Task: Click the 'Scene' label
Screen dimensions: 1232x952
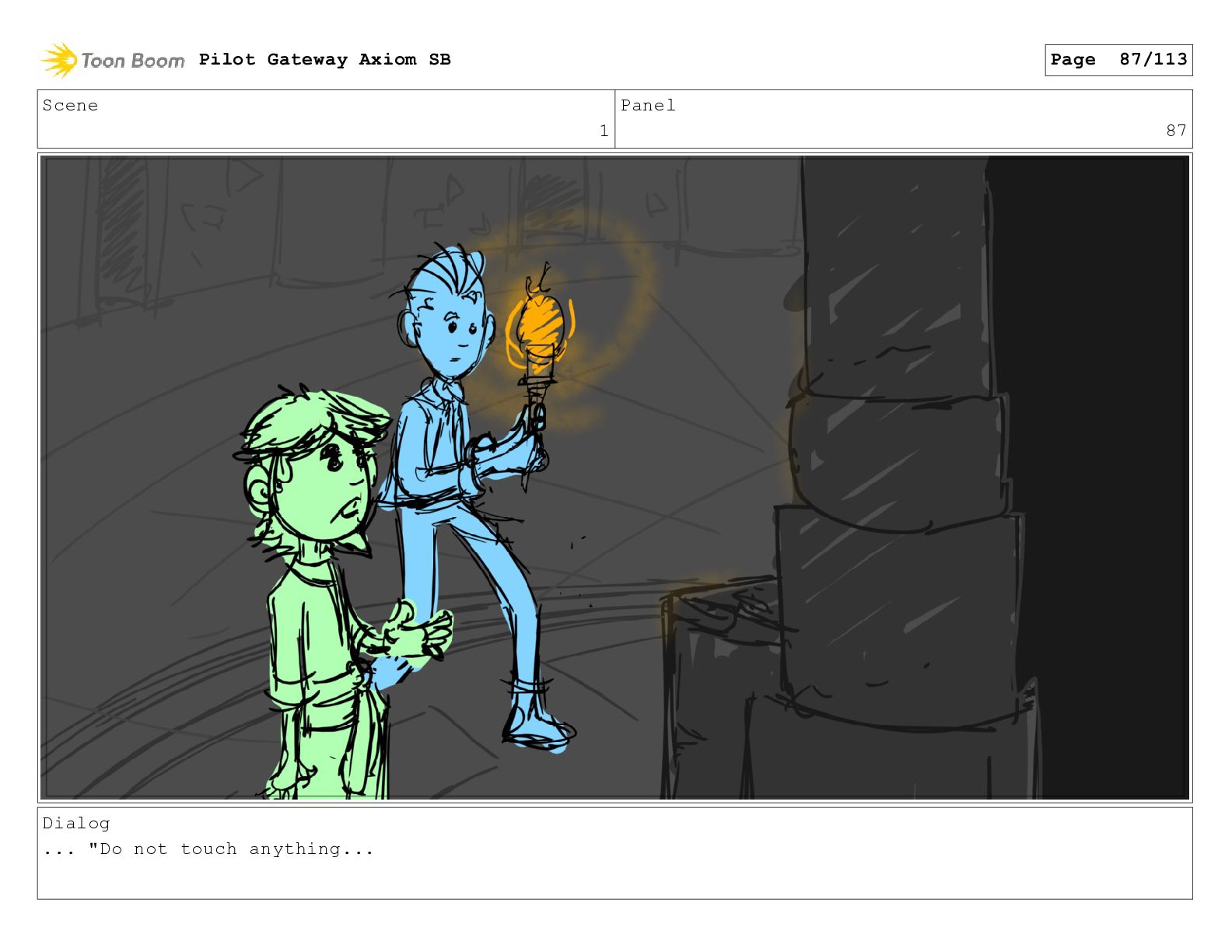Action: pyautogui.click(x=71, y=106)
